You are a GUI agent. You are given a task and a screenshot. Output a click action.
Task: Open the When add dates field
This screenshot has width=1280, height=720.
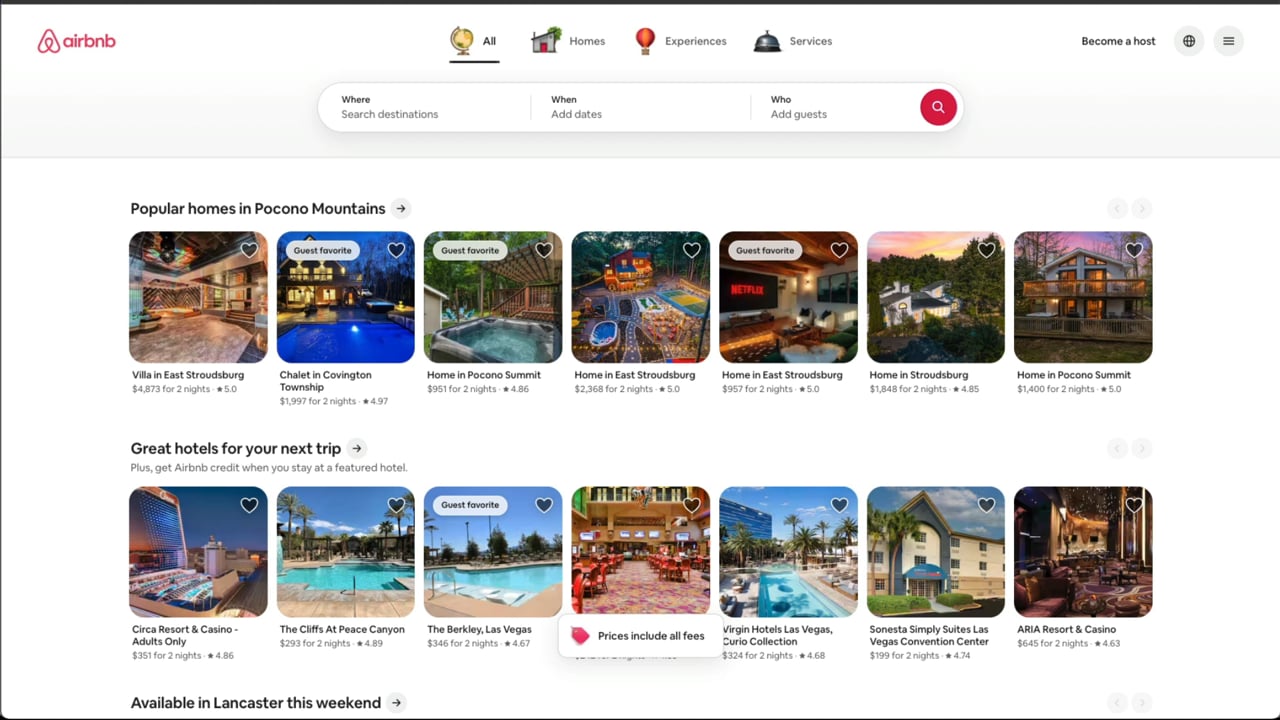(x=640, y=107)
